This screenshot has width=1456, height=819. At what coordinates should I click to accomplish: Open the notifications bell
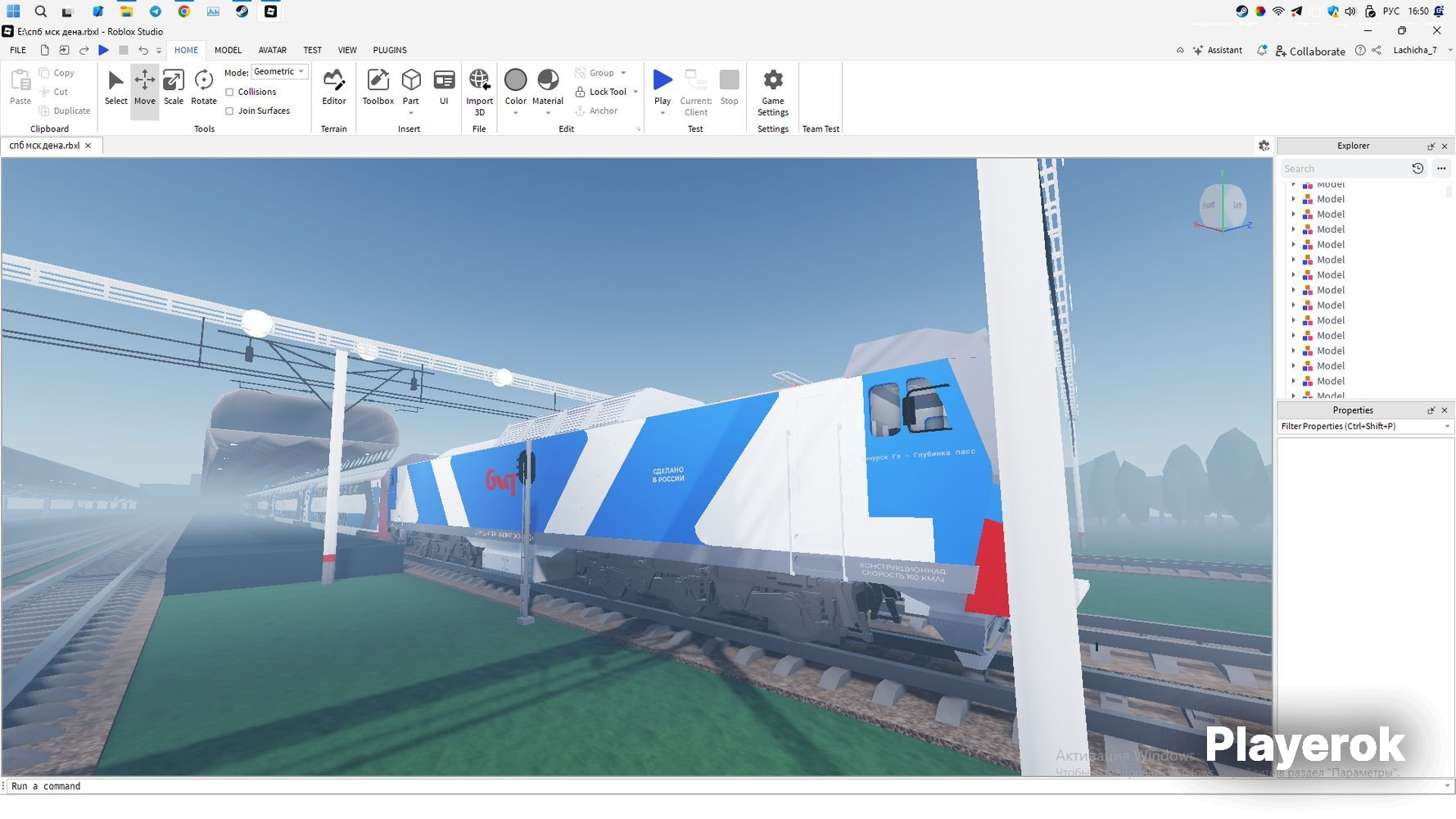click(1262, 50)
